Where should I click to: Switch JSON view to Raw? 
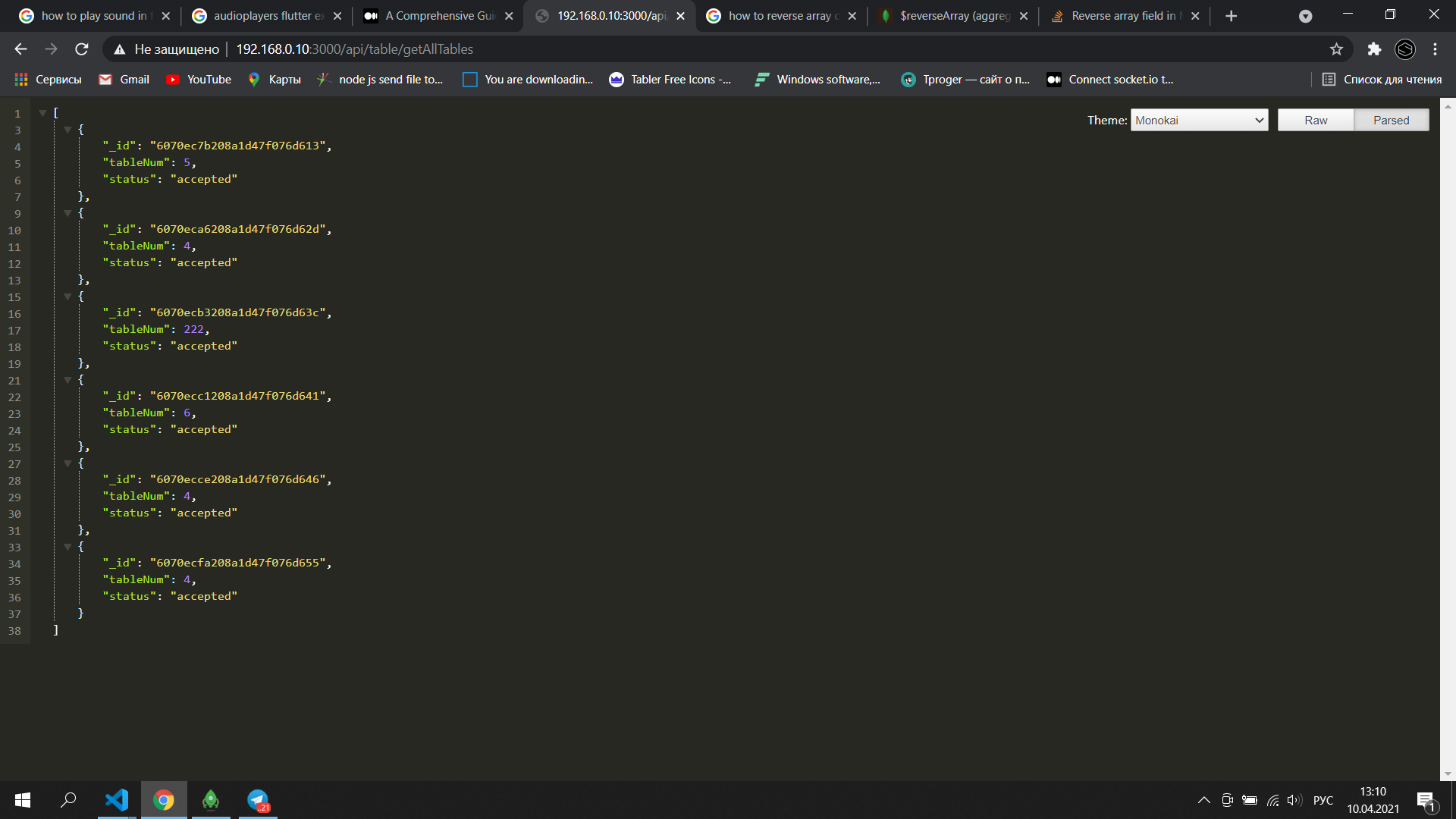point(1316,121)
